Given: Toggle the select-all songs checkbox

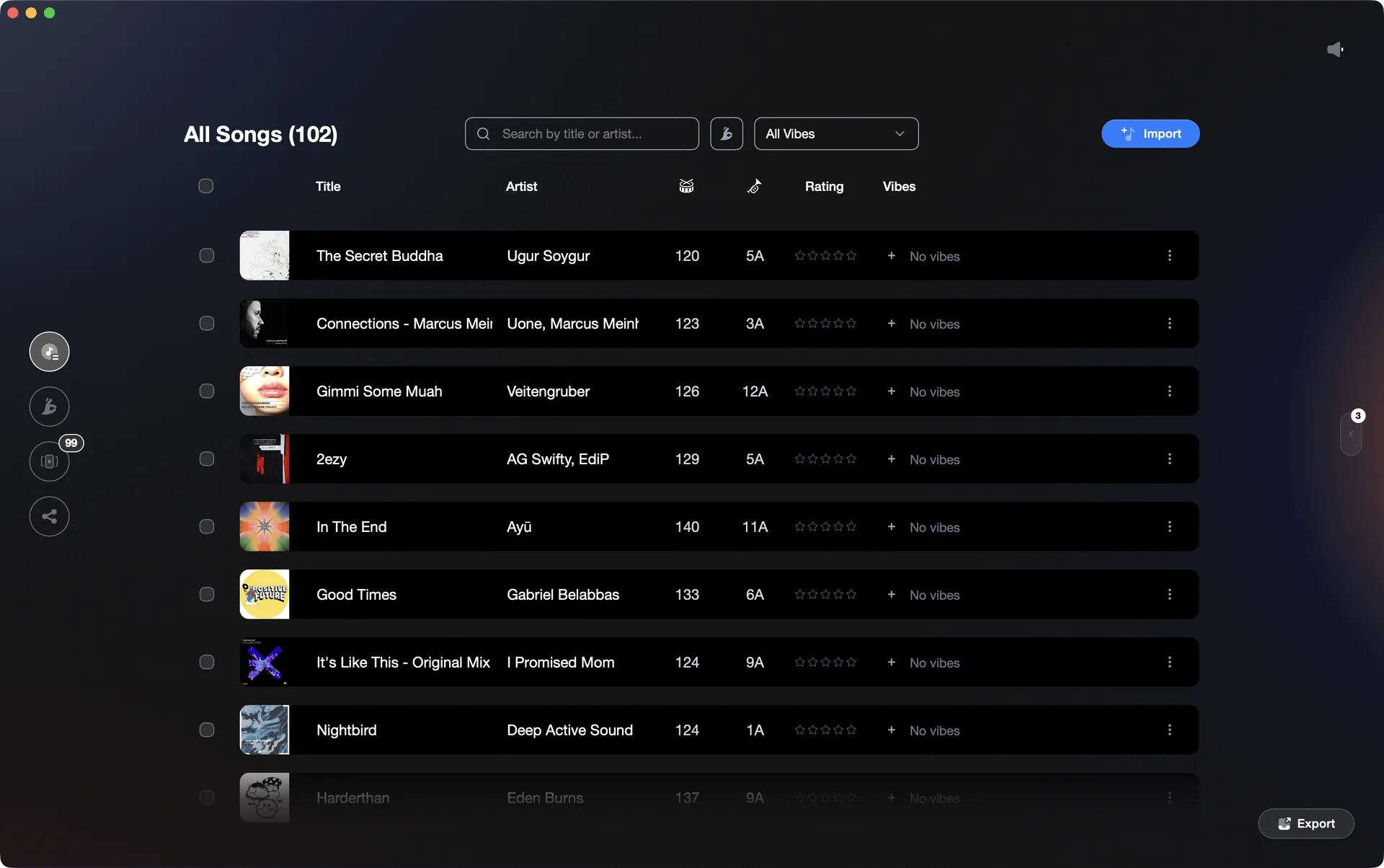Looking at the screenshot, I should pyautogui.click(x=206, y=186).
